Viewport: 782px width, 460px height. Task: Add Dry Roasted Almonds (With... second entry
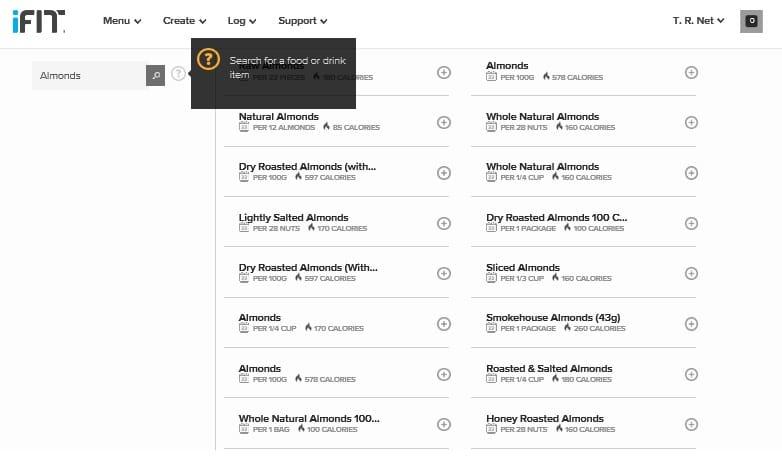[x=444, y=273]
